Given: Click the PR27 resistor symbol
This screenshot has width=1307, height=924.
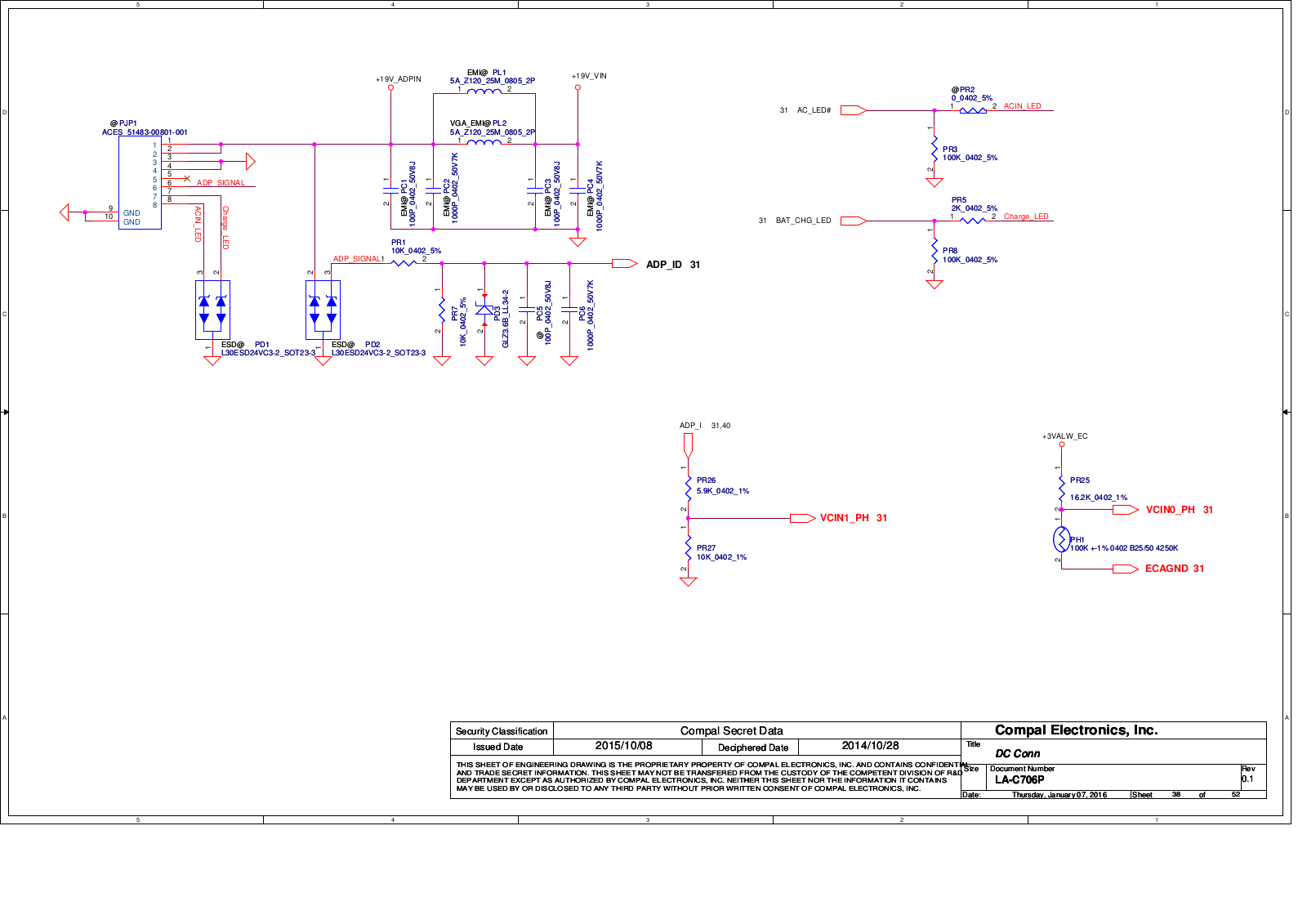Looking at the screenshot, I should click(689, 553).
